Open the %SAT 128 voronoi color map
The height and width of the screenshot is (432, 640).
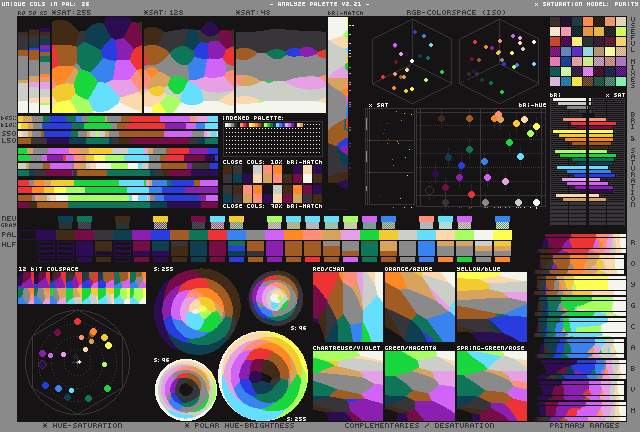pos(189,65)
